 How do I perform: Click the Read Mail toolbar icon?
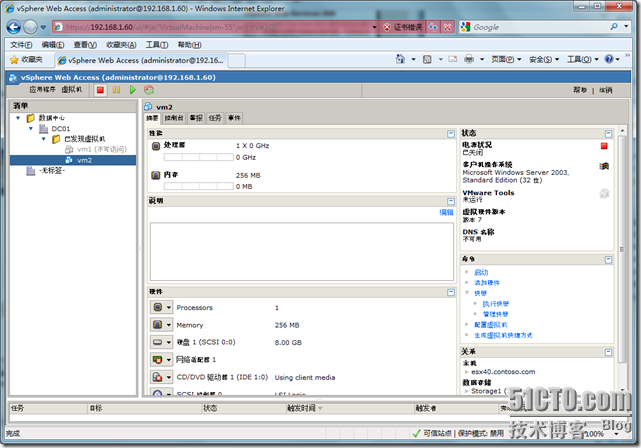point(453,59)
